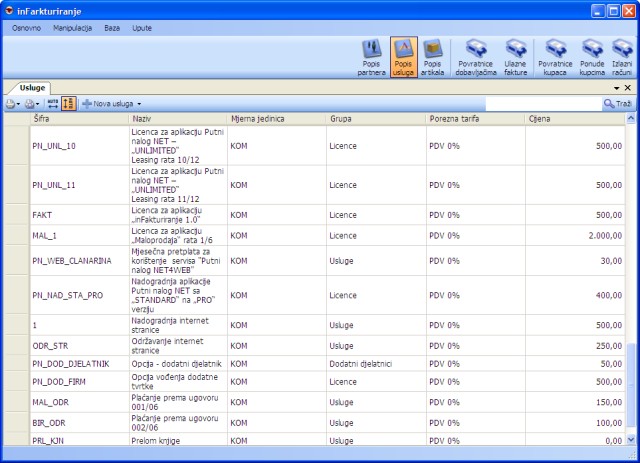This screenshot has width=640, height=463.
Task: Click 'Nadogradnja internet stranice' cell
Action: pyautogui.click(x=178, y=325)
